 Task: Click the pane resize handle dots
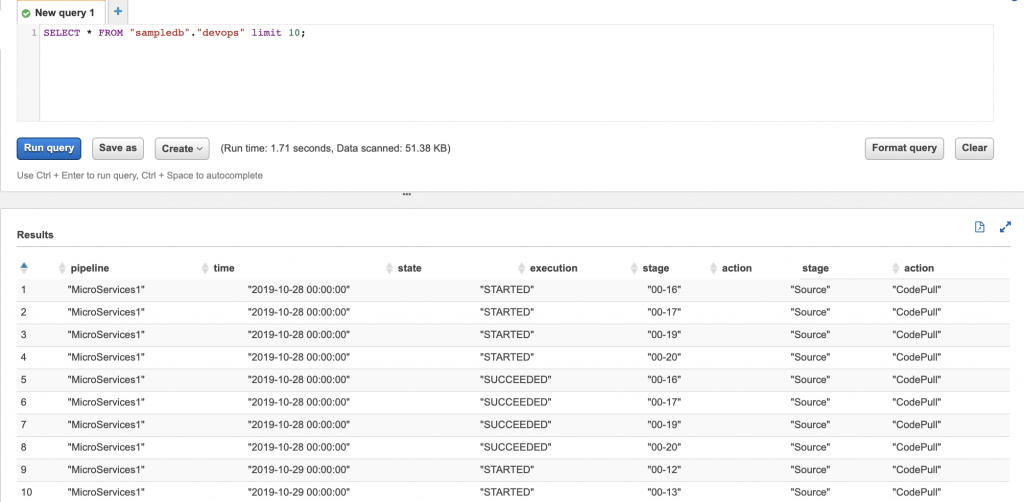point(406,195)
